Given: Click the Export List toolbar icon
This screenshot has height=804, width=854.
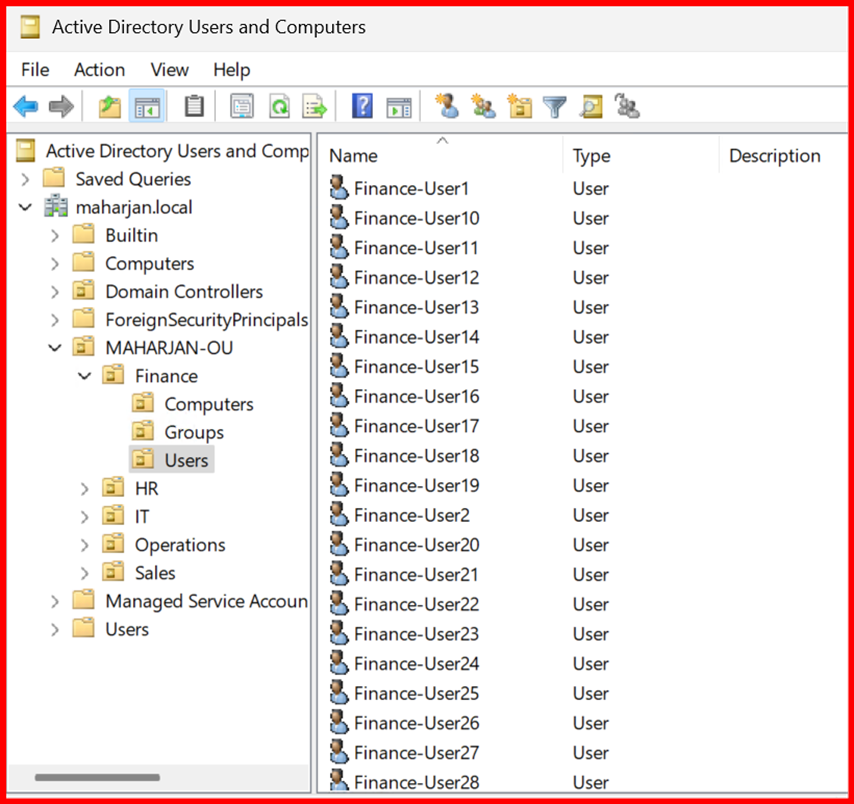Looking at the screenshot, I should point(315,106).
